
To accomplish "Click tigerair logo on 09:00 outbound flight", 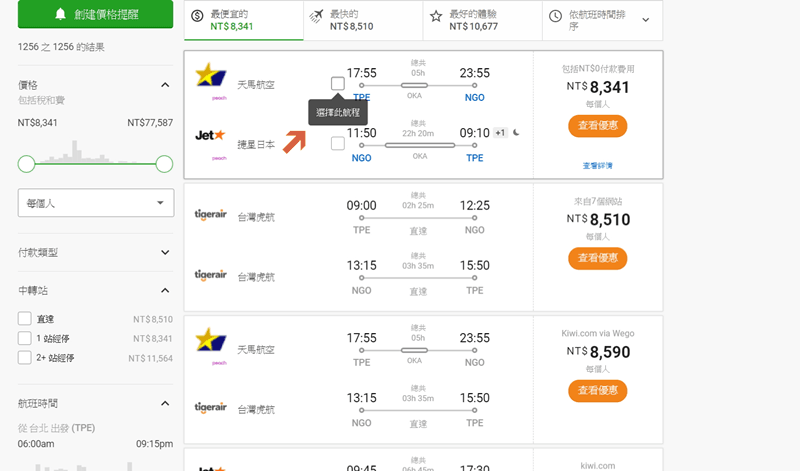I will pyautogui.click(x=211, y=214).
